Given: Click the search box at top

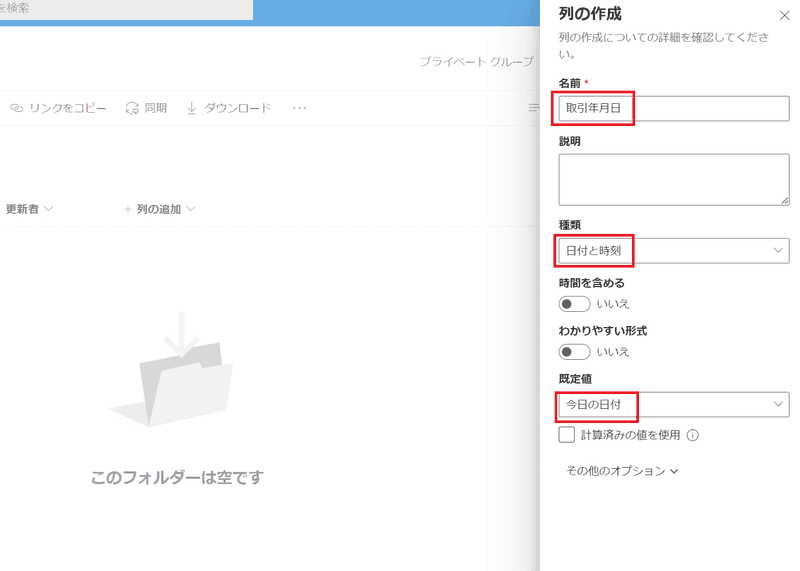Looking at the screenshot, I should click(125, 8).
